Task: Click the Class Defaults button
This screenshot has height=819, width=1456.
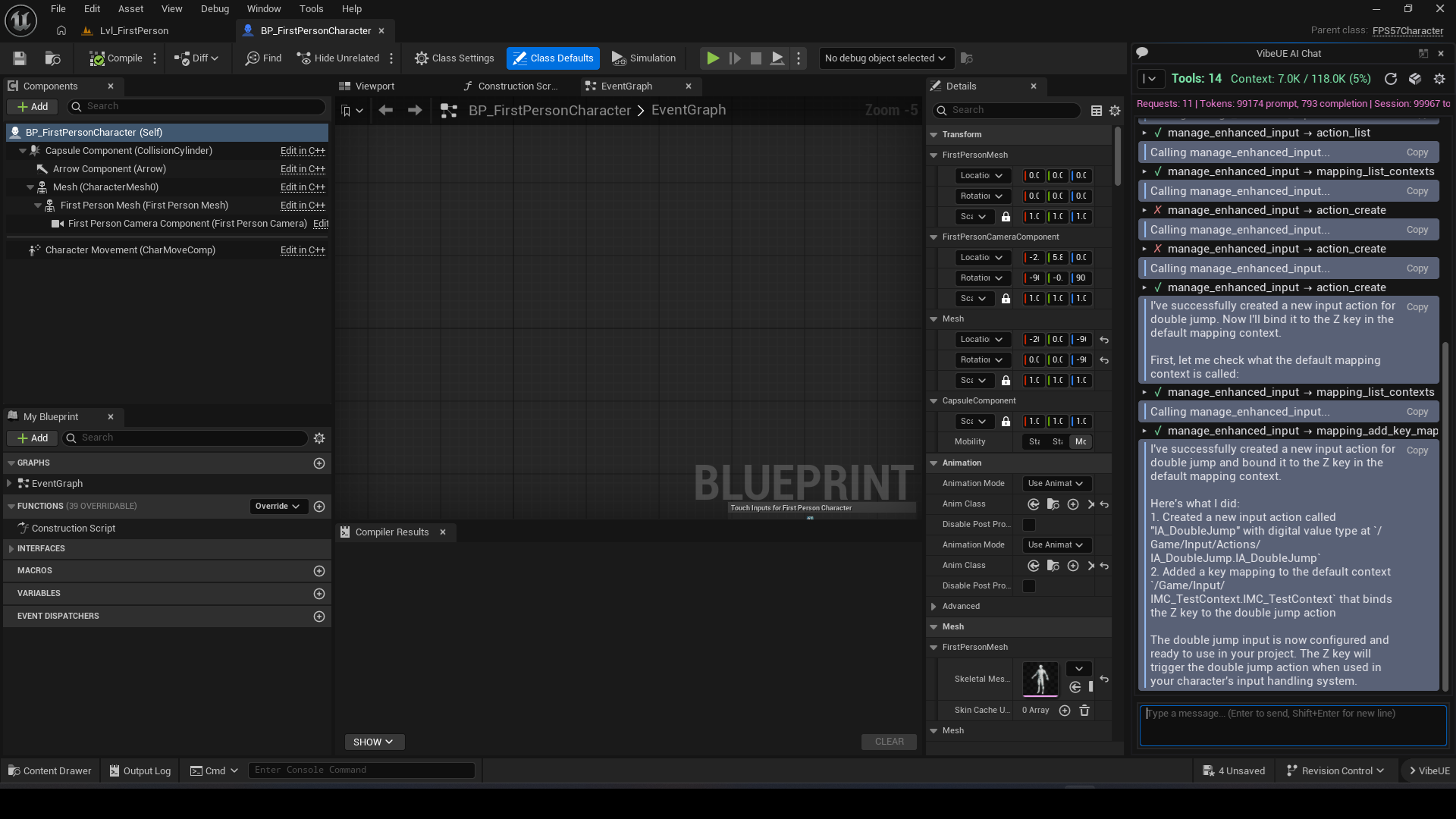Action: [x=553, y=58]
